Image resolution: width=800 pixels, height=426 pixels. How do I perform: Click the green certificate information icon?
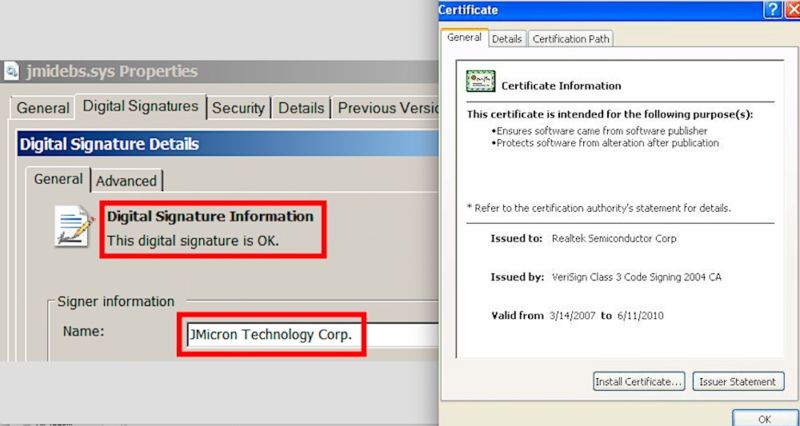point(480,82)
